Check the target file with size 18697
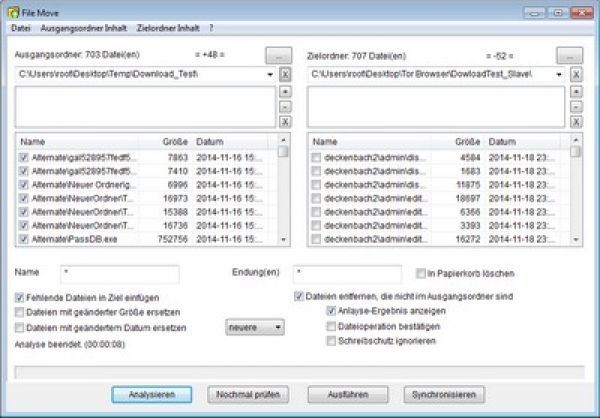600x418 pixels. (316, 198)
